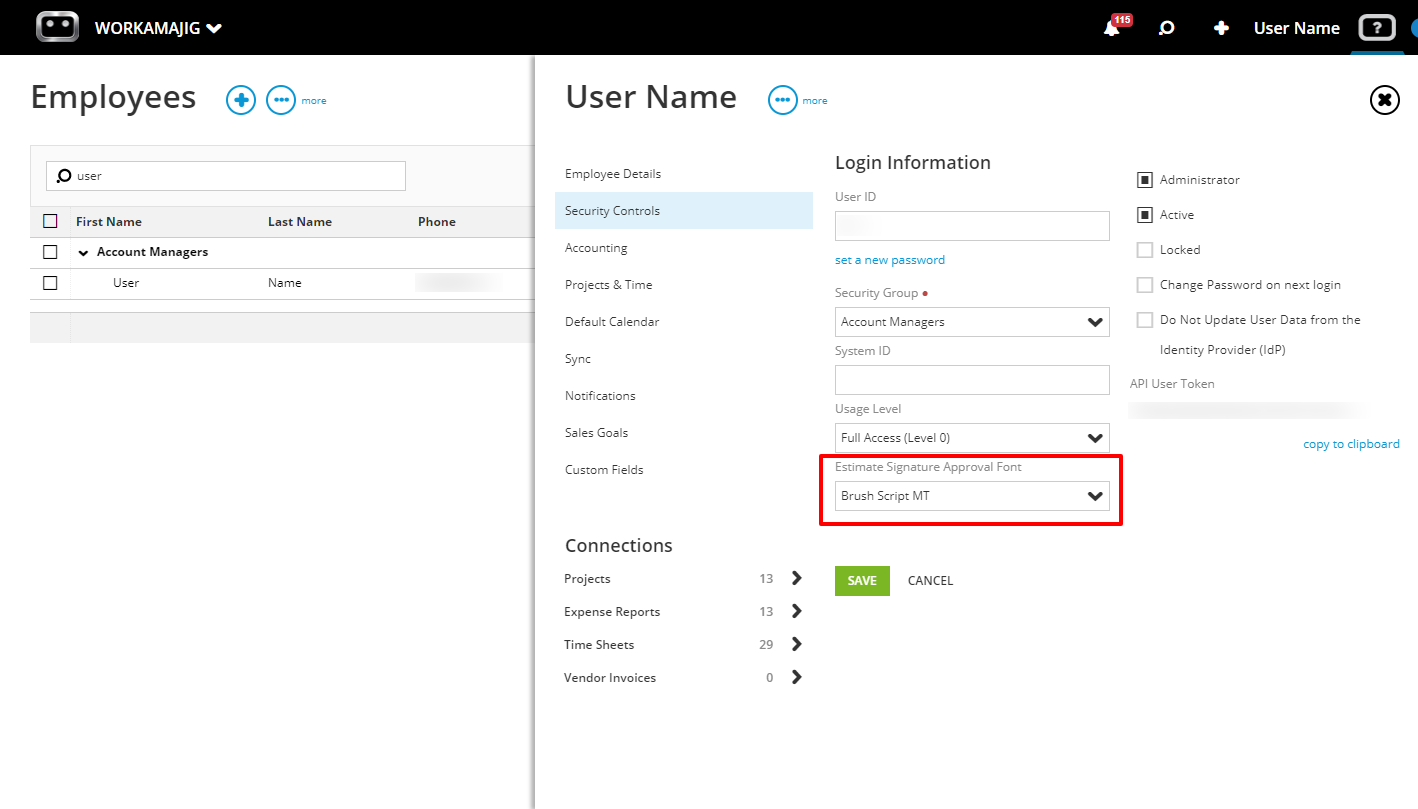Enable Change Password on next login
The image size is (1418, 809).
pyautogui.click(x=1145, y=285)
